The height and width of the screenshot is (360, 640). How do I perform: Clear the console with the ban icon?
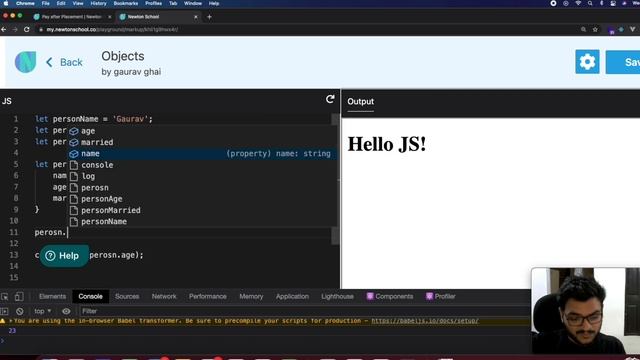click(20, 311)
